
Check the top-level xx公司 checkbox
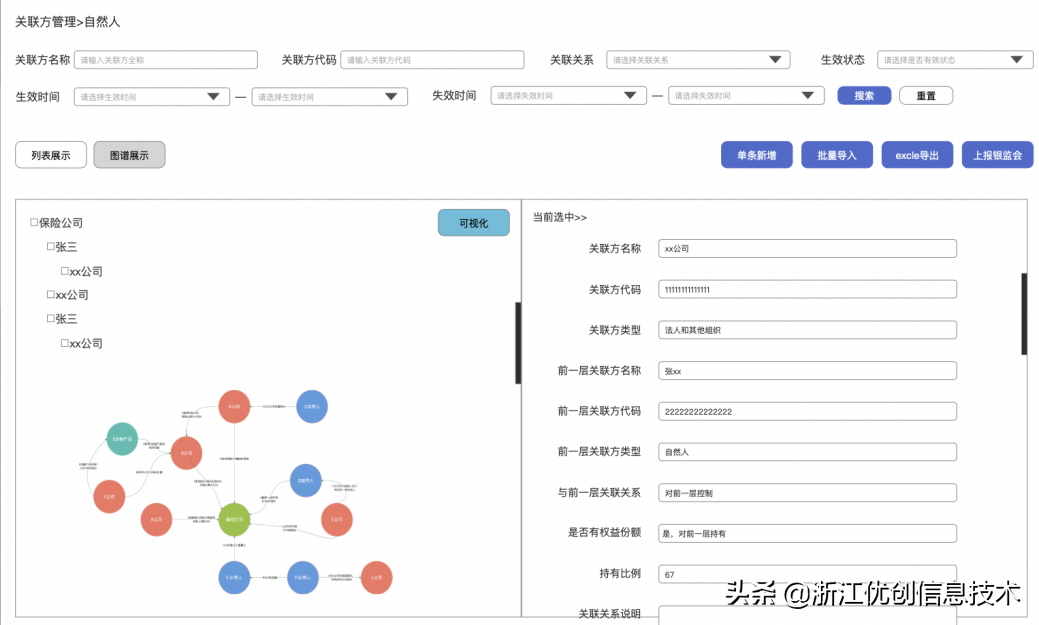pos(51,294)
